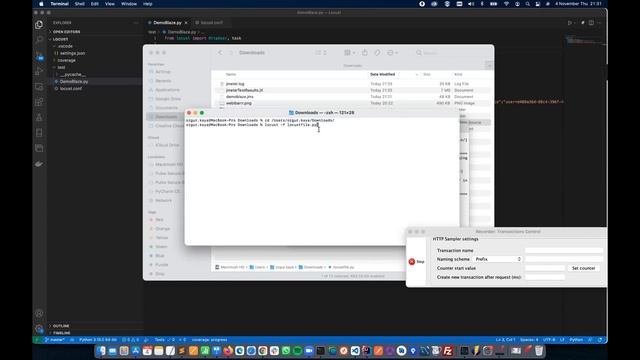The height and width of the screenshot is (360, 640).
Task: Open Extensions view in VS Code activity bar
Action: tap(39, 102)
